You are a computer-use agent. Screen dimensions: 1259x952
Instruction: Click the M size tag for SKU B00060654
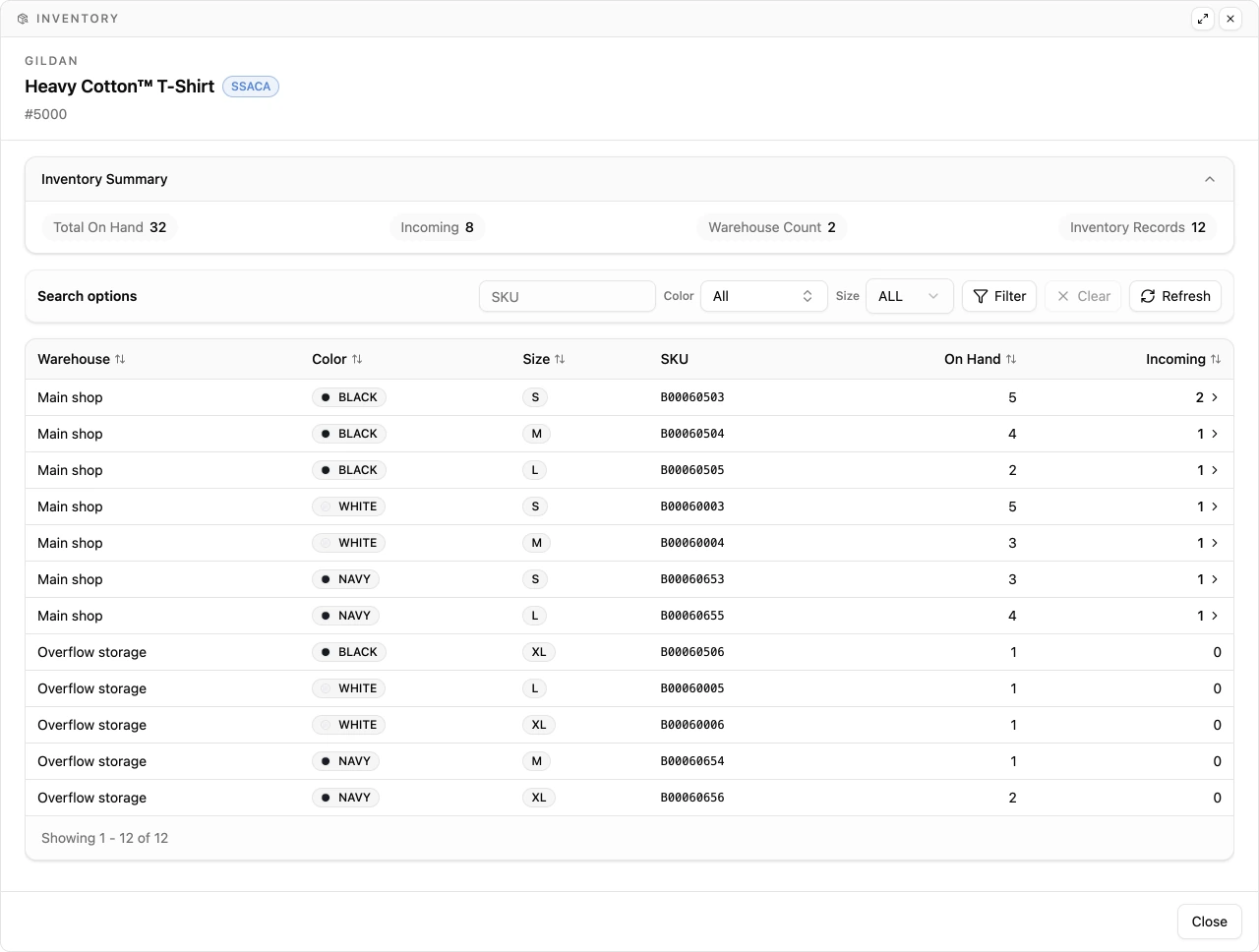click(536, 761)
